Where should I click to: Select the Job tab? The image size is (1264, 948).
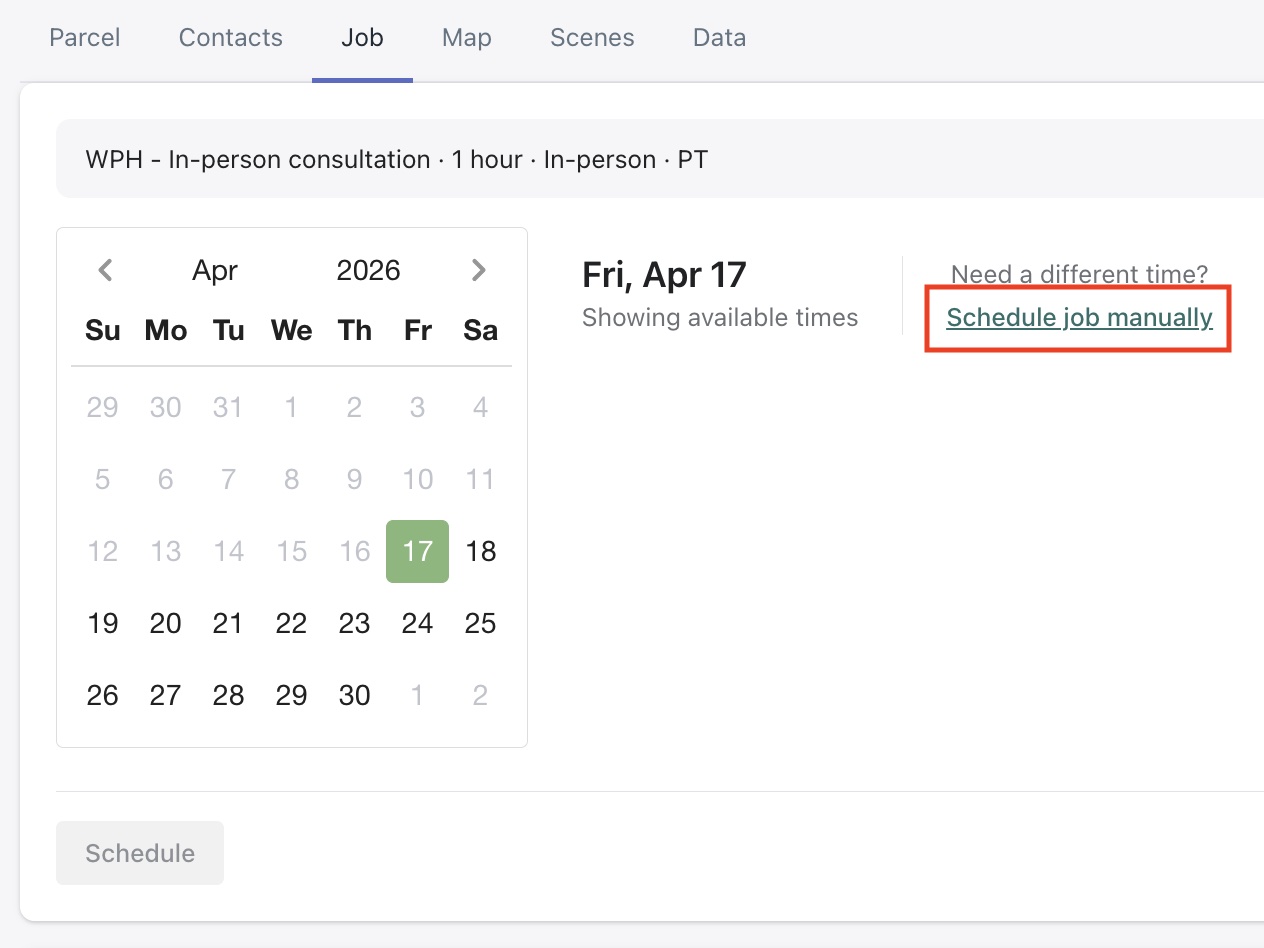click(362, 38)
